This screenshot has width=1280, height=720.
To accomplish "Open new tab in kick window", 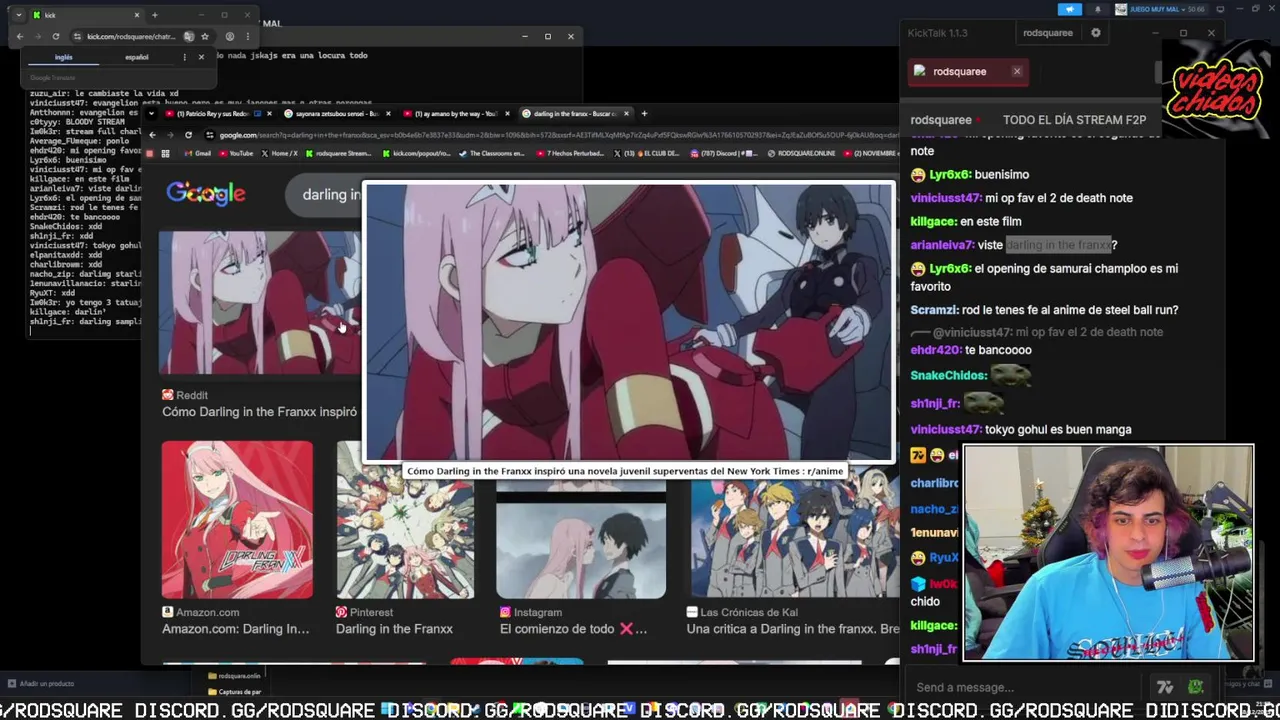I will [x=154, y=15].
